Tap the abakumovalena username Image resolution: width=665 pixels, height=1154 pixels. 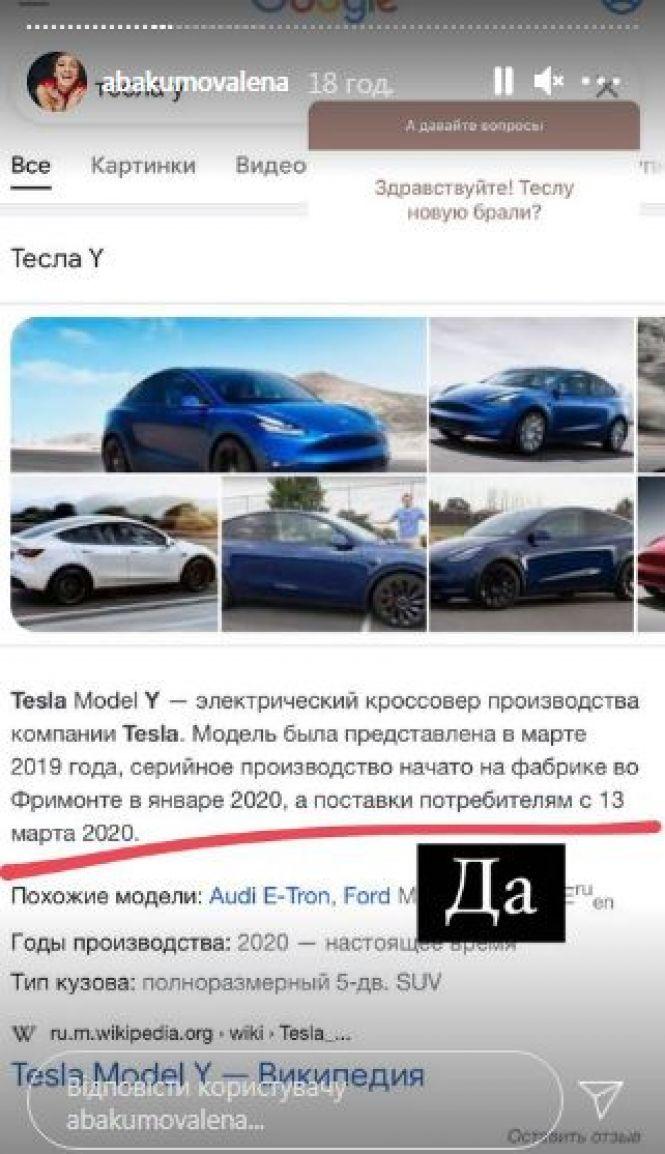tap(194, 82)
